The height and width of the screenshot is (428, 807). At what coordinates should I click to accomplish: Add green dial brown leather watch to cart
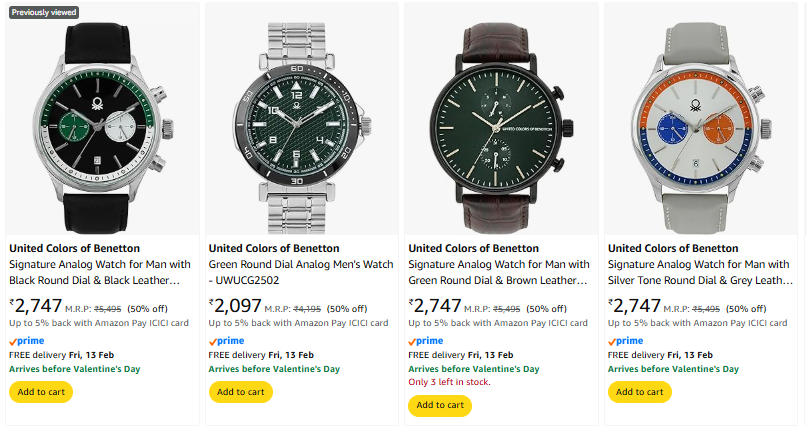point(440,405)
